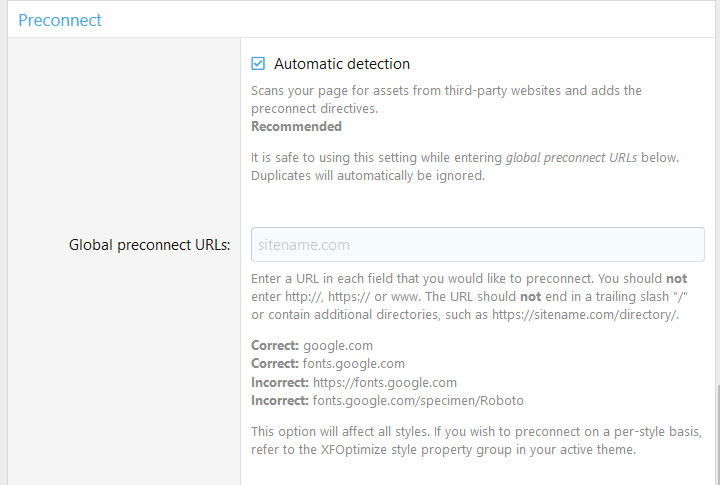
Task: Select the Preconnect section heading
Action: 60,19
